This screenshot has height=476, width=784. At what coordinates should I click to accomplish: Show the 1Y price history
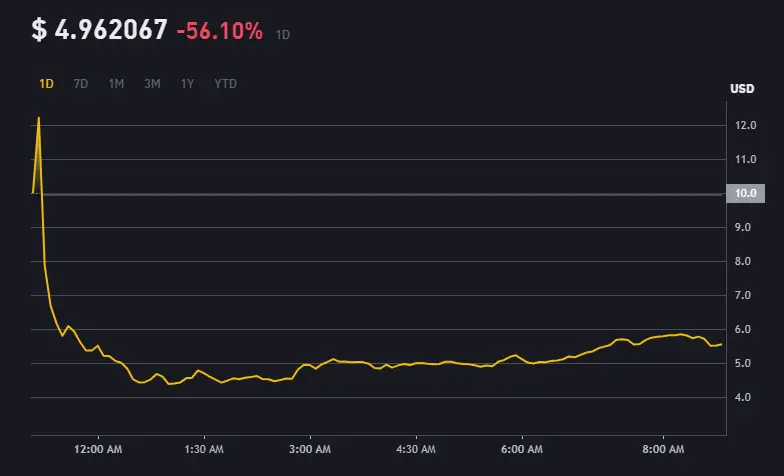tap(188, 84)
